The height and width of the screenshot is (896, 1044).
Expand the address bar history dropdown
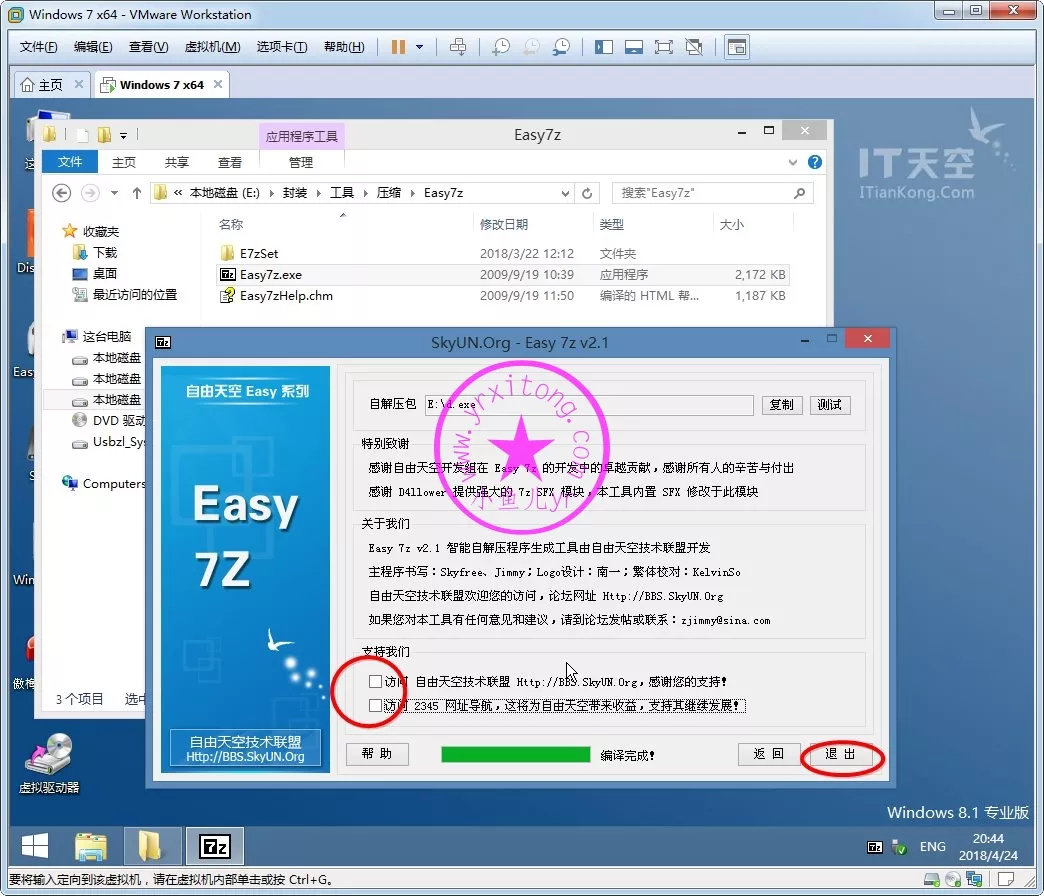point(565,193)
